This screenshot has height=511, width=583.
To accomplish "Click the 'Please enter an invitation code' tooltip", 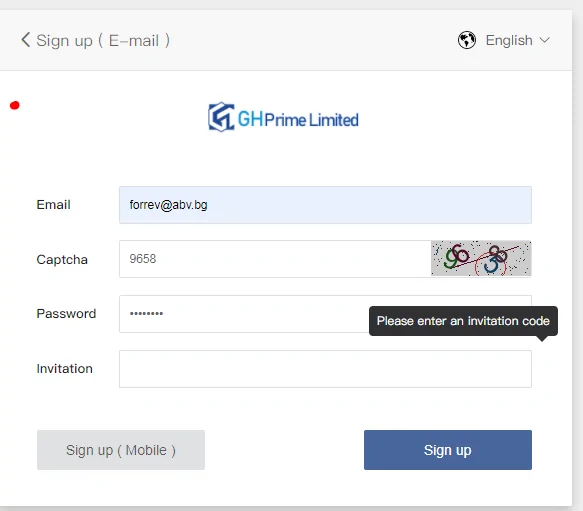I will coord(463,321).
